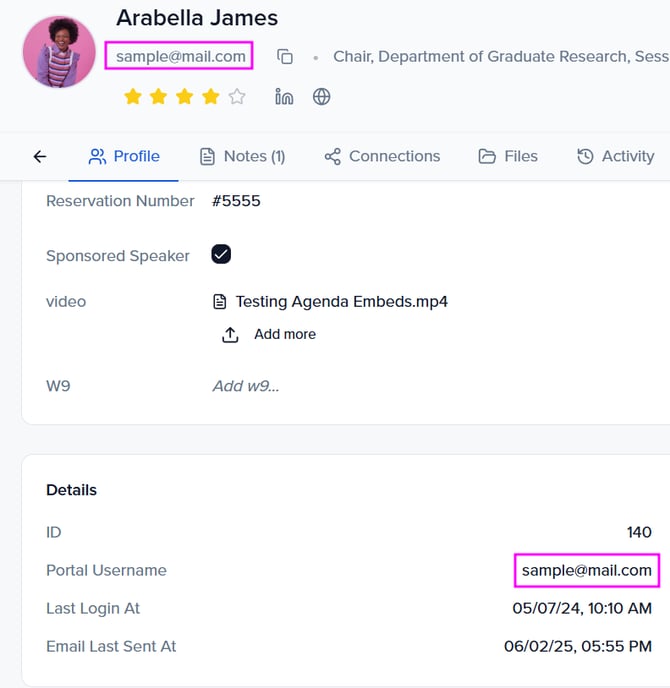Screen dimensions: 670x688
Task: Click Add more to upload video
Action: click(284, 334)
